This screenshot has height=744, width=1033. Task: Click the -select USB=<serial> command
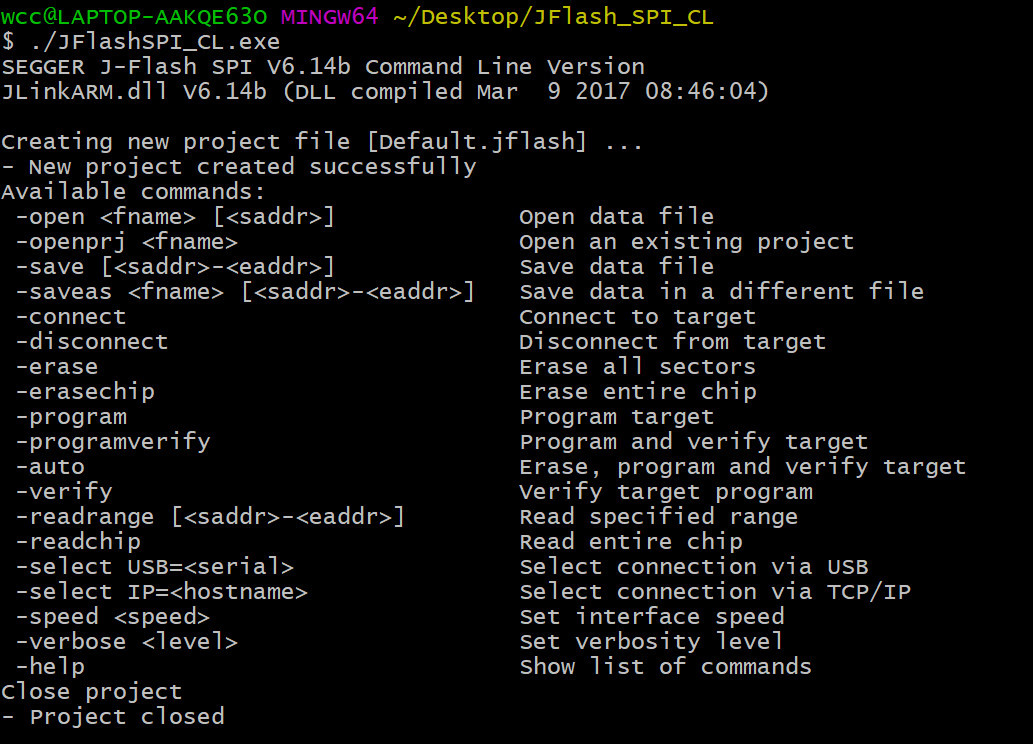click(x=155, y=567)
